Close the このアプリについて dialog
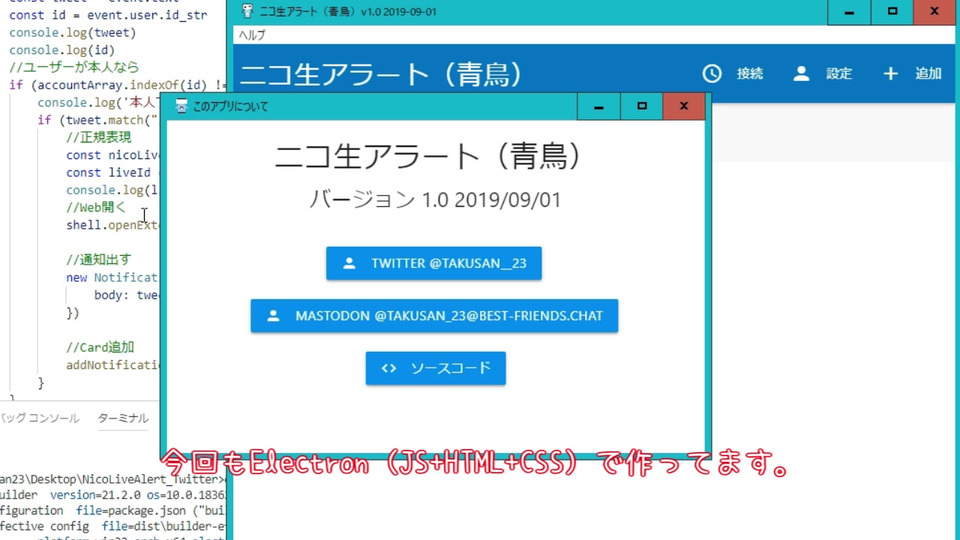Screen dimensions: 960x540 [x=684, y=107]
